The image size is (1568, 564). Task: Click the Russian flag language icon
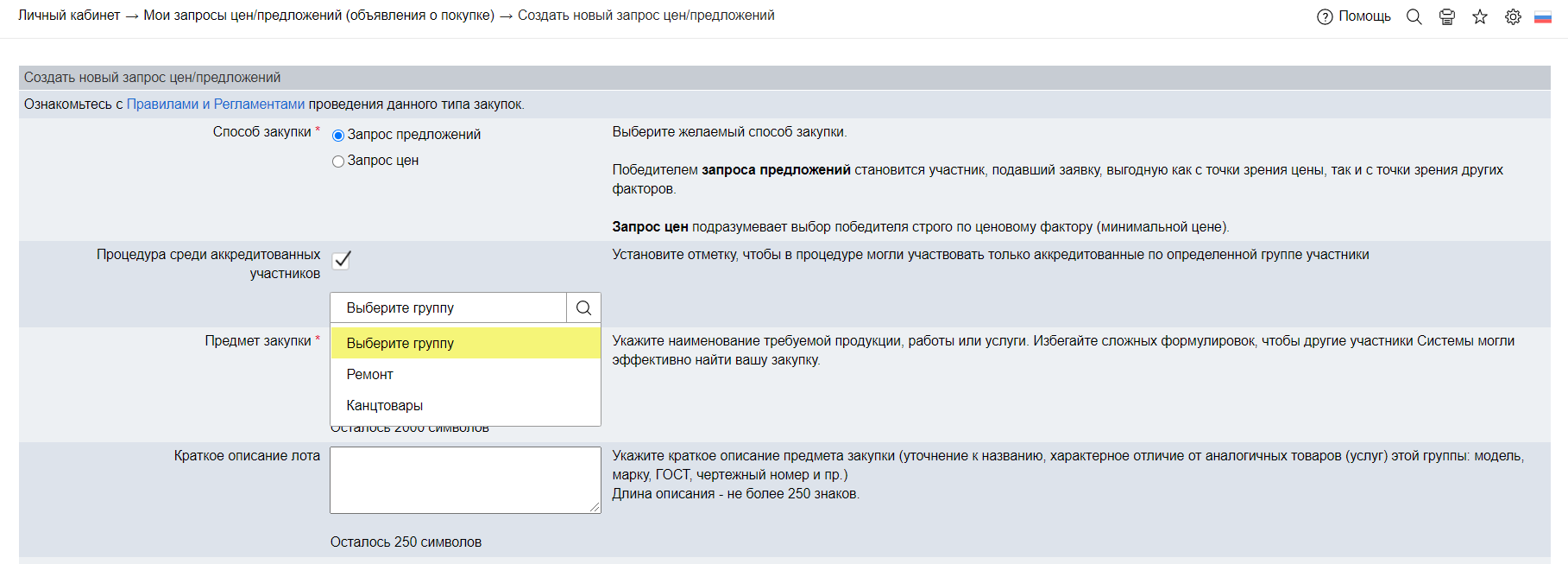[x=1543, y=16]
